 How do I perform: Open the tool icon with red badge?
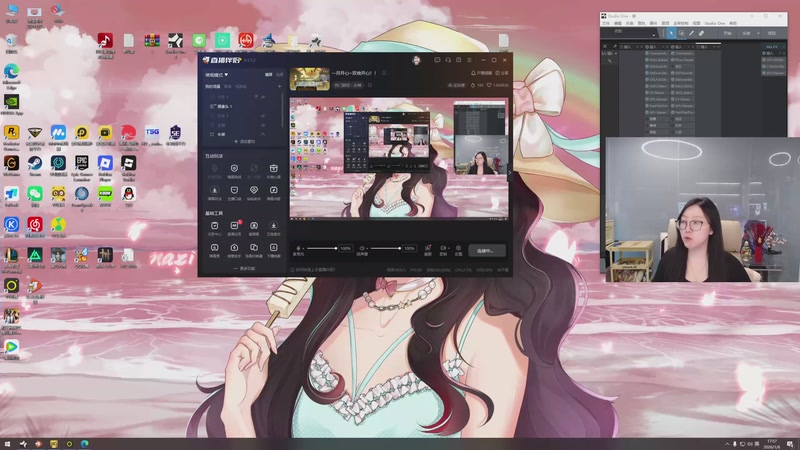point(234,226)
